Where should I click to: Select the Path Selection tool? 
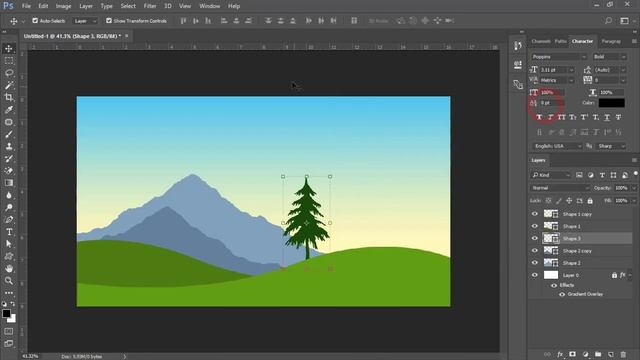(9, 244)
